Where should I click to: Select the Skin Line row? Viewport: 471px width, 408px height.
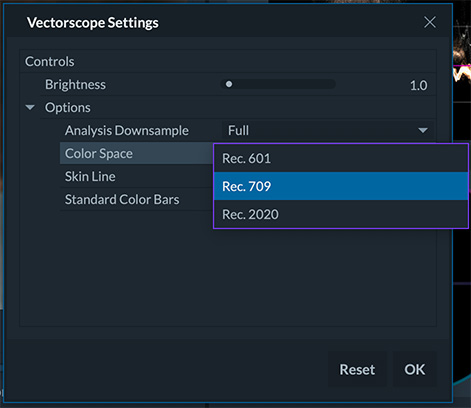tap(137, 176)
